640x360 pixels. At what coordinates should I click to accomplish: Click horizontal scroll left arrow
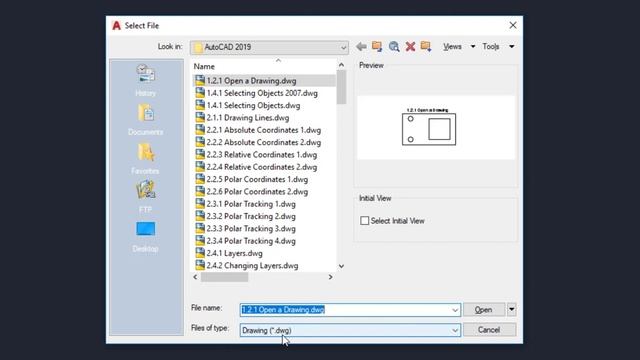pyautogui.click(x=196, y=277)
